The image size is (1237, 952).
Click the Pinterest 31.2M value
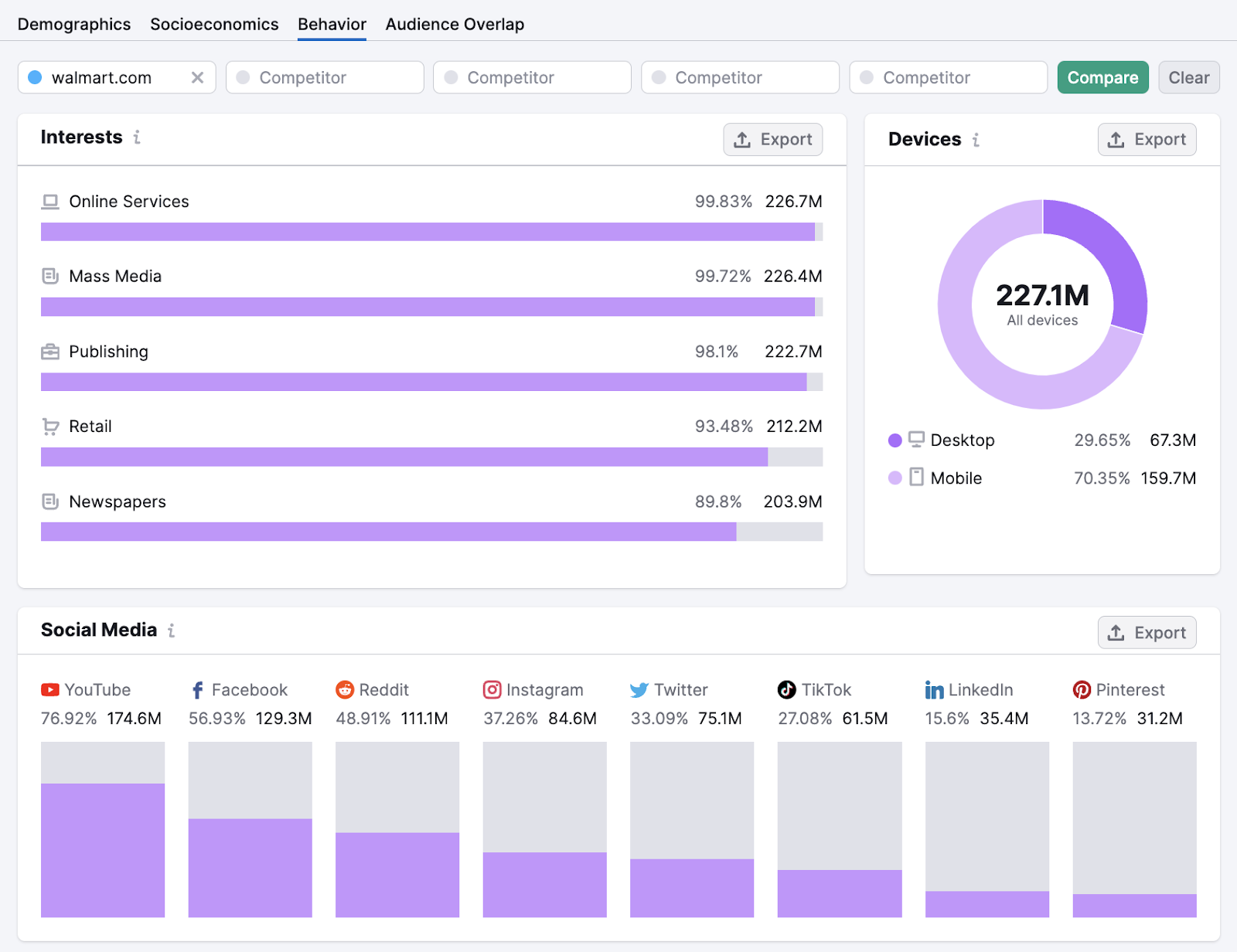coord(1160,719)
